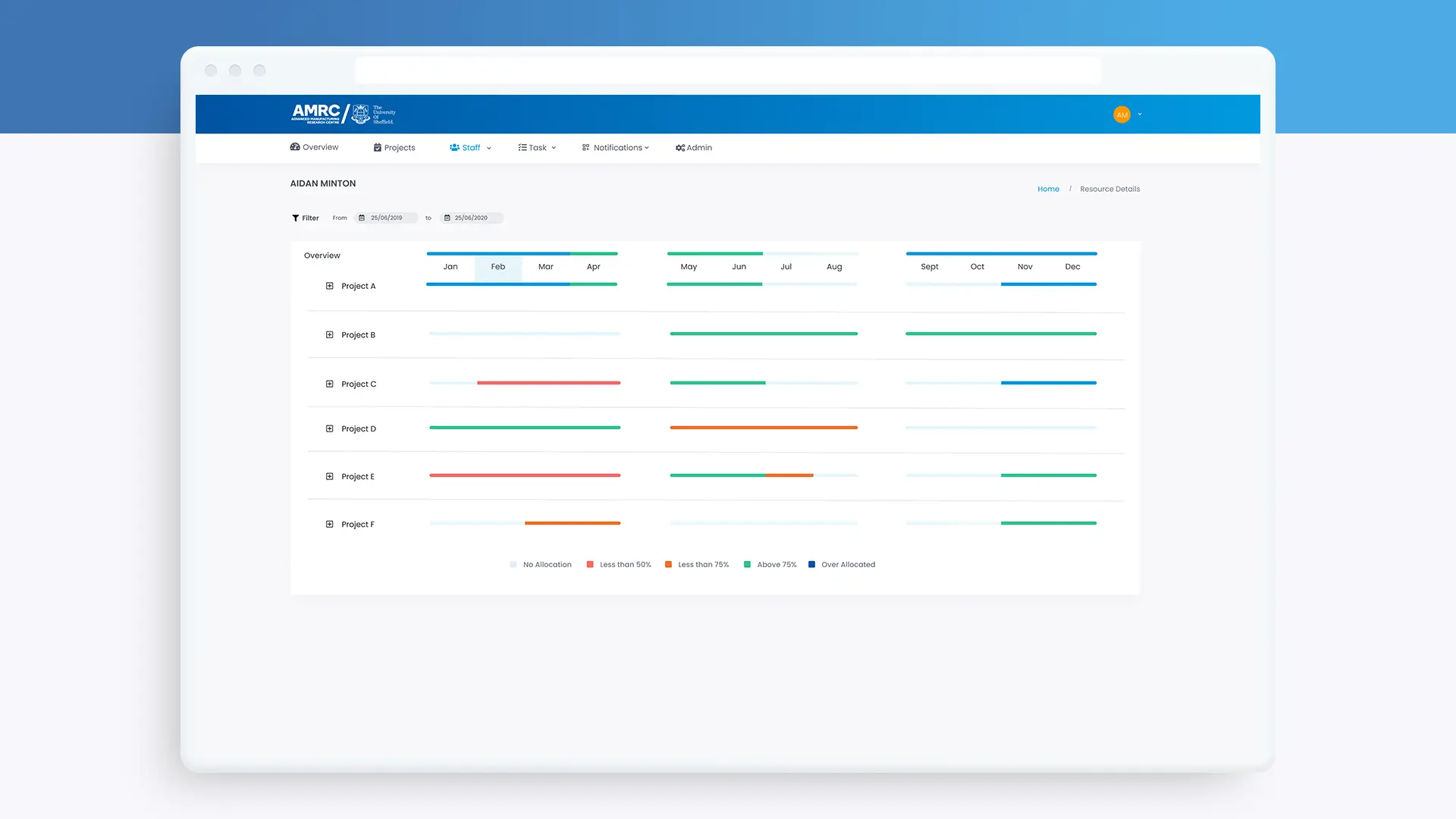Expand the Project F row
The image size is (1456, 819).
329,524
